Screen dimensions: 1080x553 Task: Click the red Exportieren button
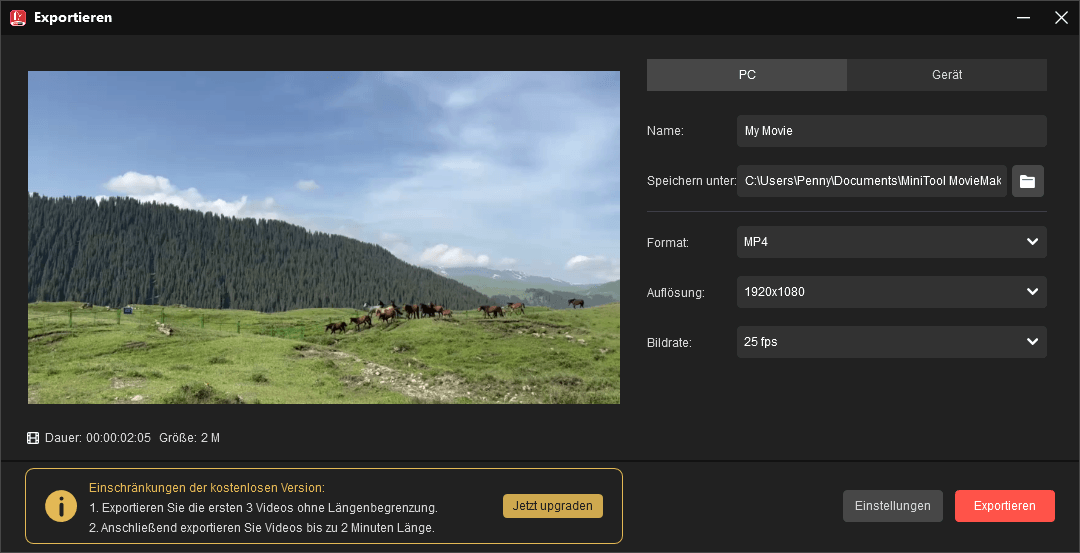tap(1005, 506)
